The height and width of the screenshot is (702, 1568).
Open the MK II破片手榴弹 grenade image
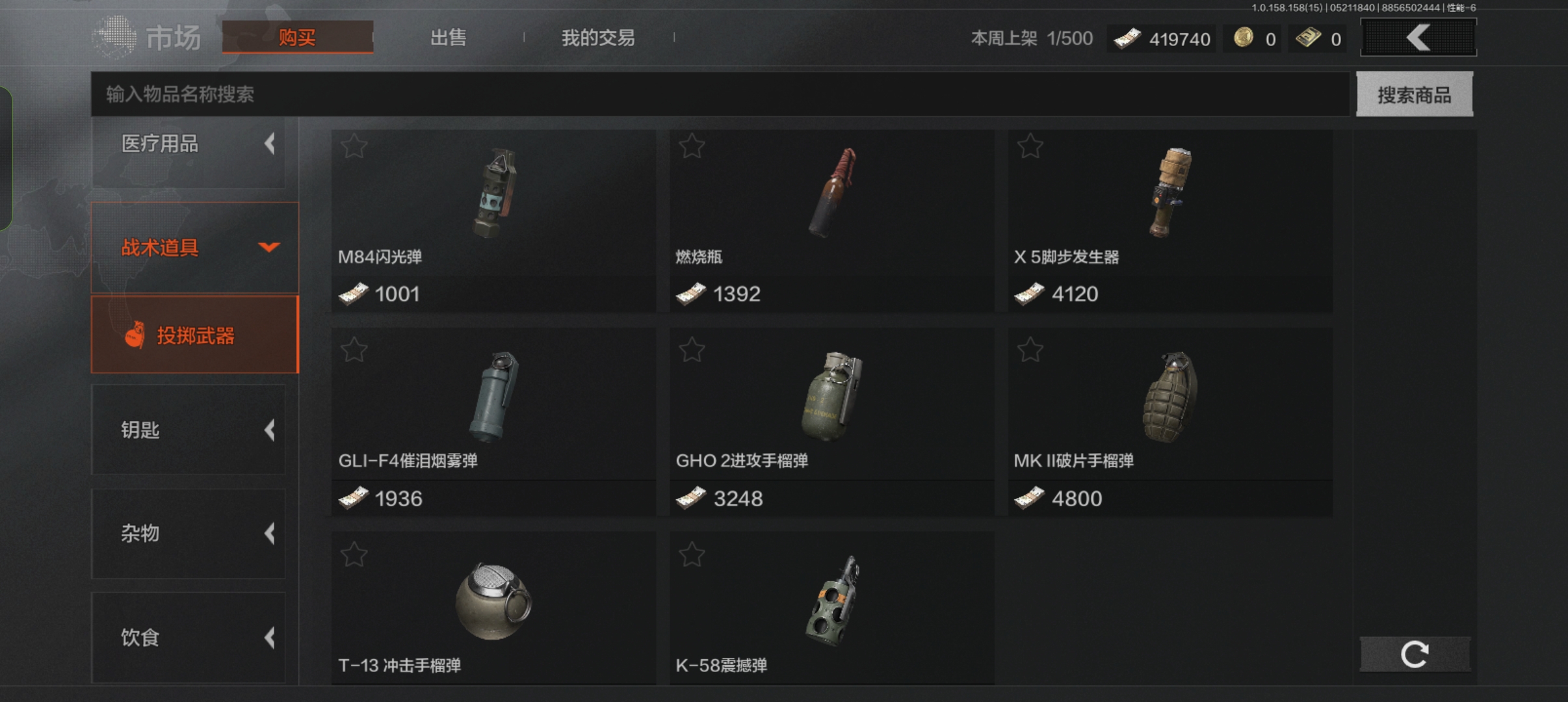1171,398
